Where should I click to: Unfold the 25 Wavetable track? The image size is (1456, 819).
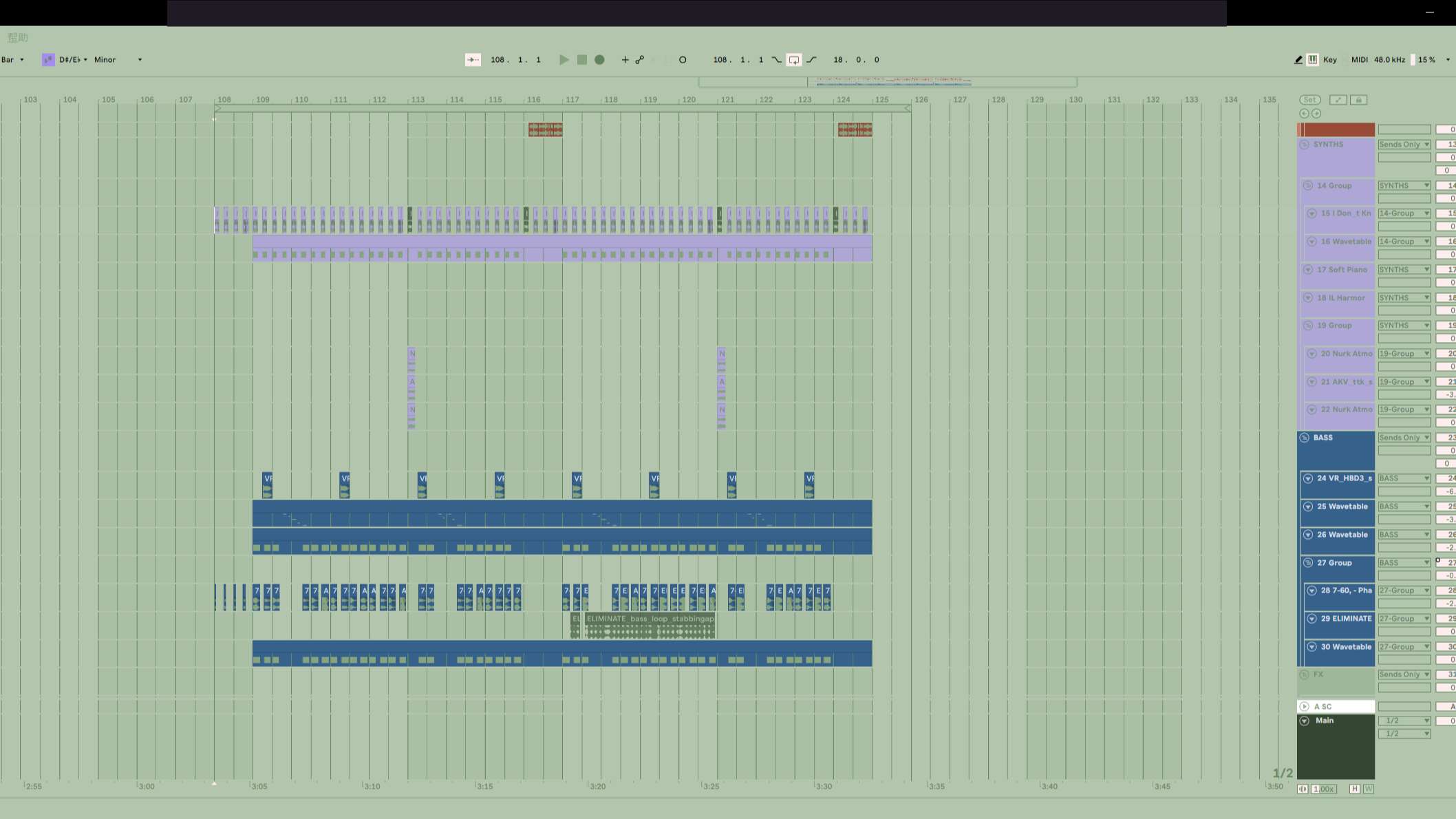pyautogui.click(x=1308, y=507)
